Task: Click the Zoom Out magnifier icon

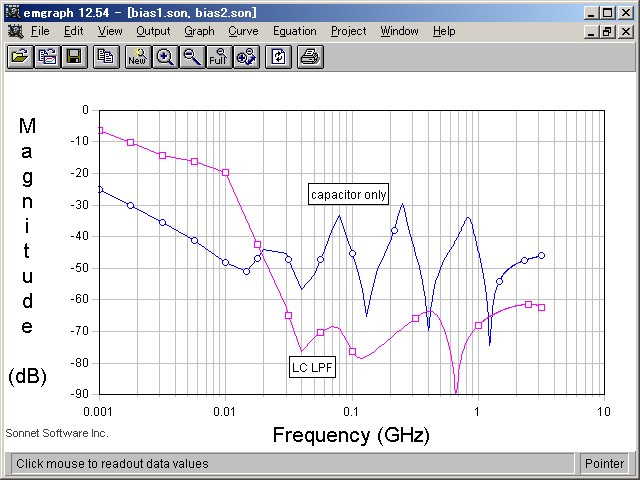Action: pyautogui.click(x=192, y=57)
